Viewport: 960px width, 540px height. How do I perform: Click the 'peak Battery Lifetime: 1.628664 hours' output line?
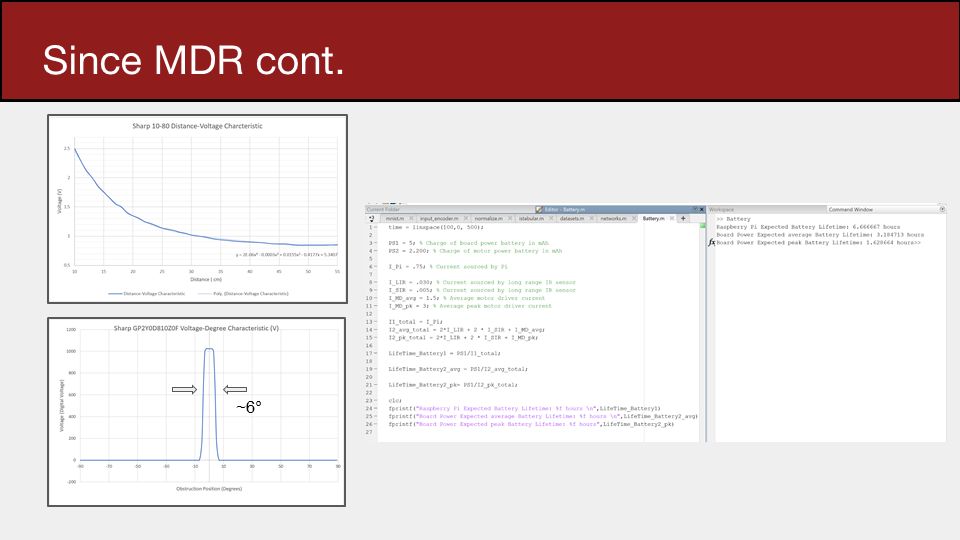click(819, 242)
